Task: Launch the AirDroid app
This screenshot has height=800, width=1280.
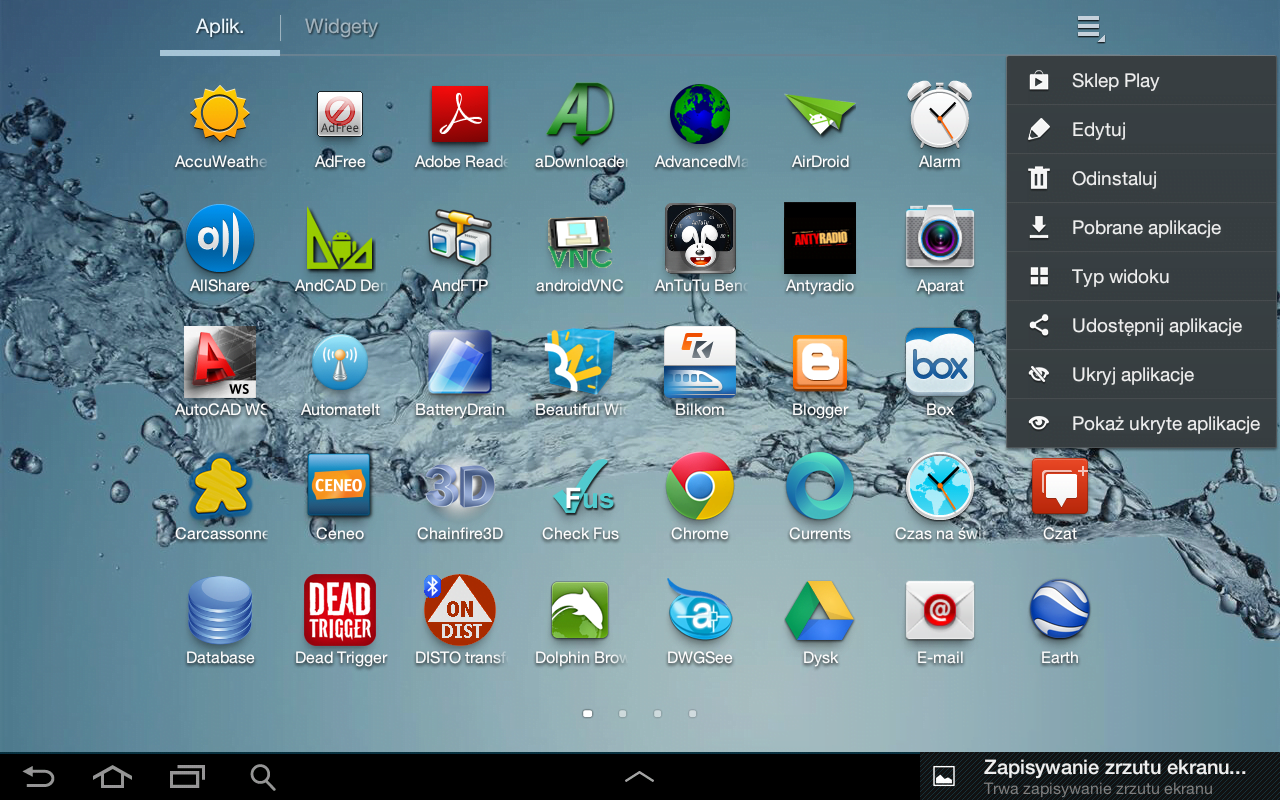Action: pos(820,115)
